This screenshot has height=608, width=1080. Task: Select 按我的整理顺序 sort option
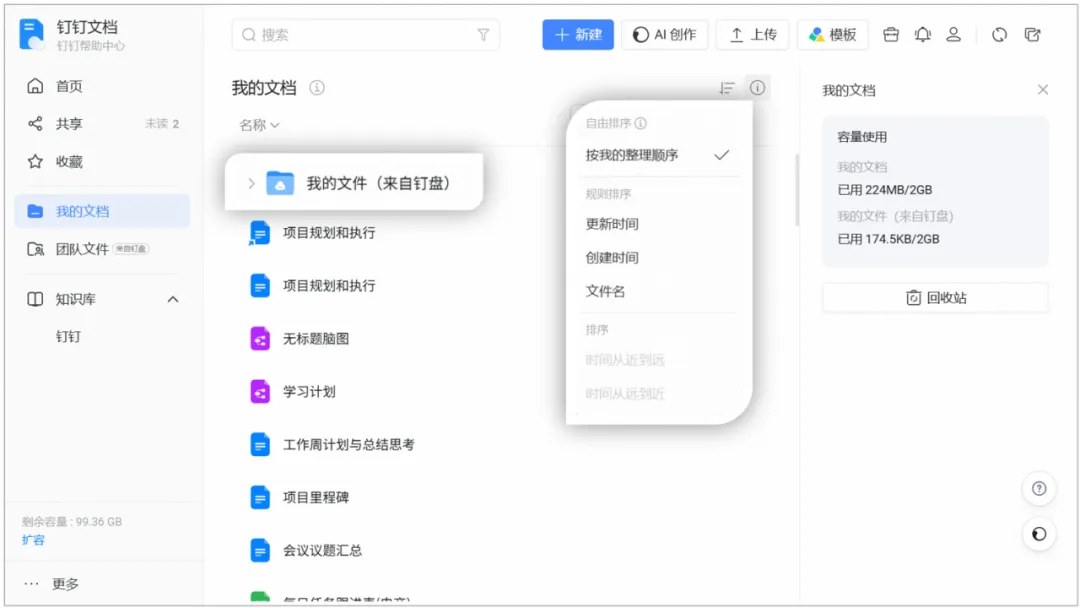pos(658,155)
